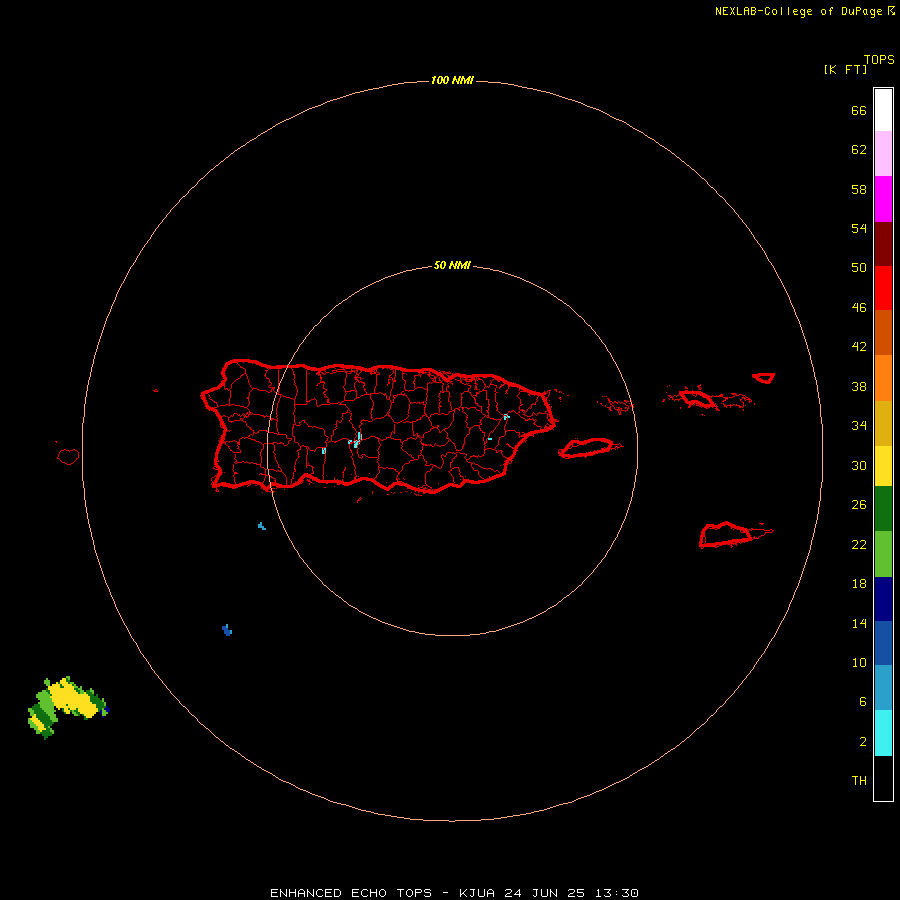The image size is (900, 900).
Task: Click the "ENHANCED ECHO TOPS" caption text
Action: pos(351,893)
